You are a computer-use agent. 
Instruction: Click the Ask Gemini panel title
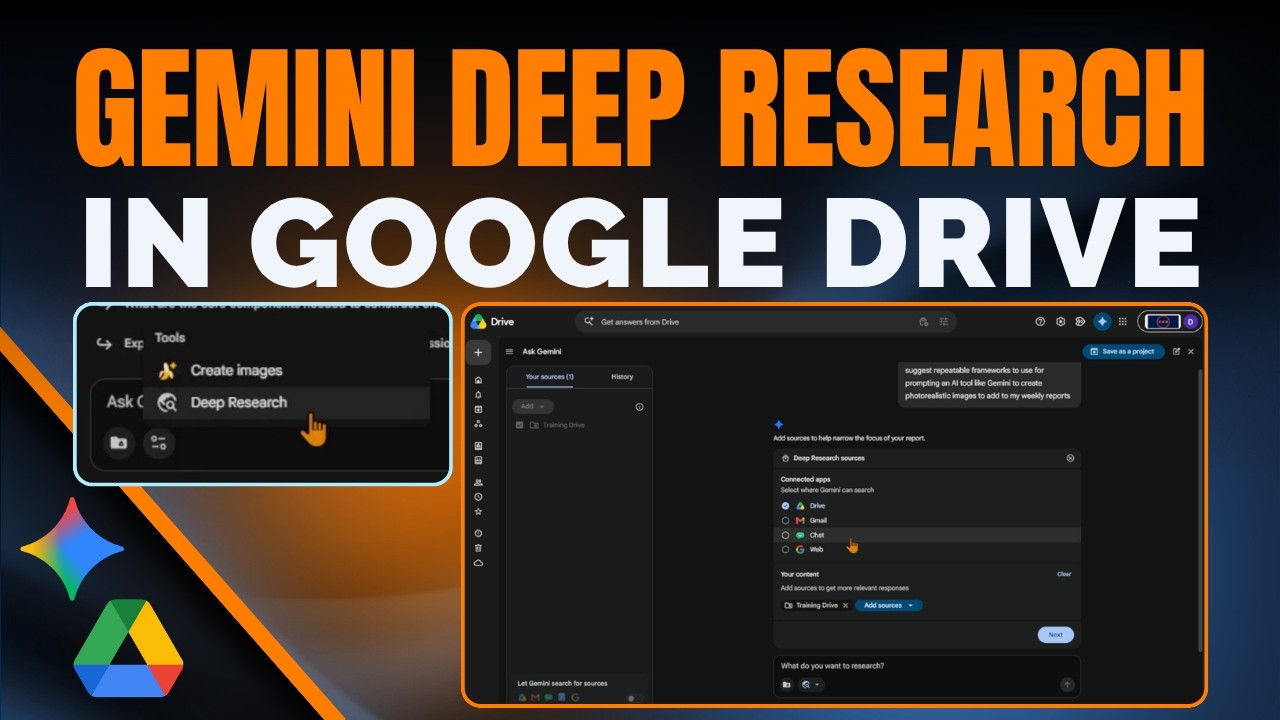[x=541, y=352]
